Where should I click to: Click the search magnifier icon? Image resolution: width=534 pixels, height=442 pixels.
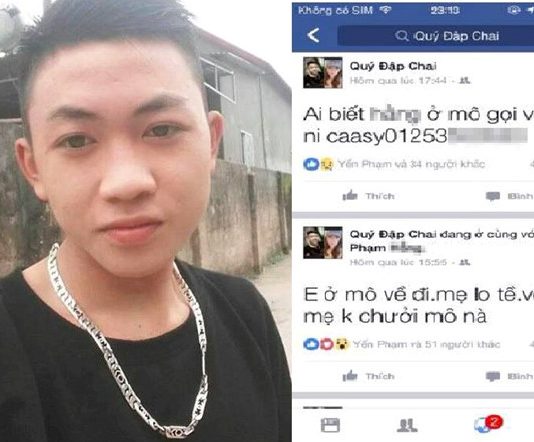click(x=402, y=35)
